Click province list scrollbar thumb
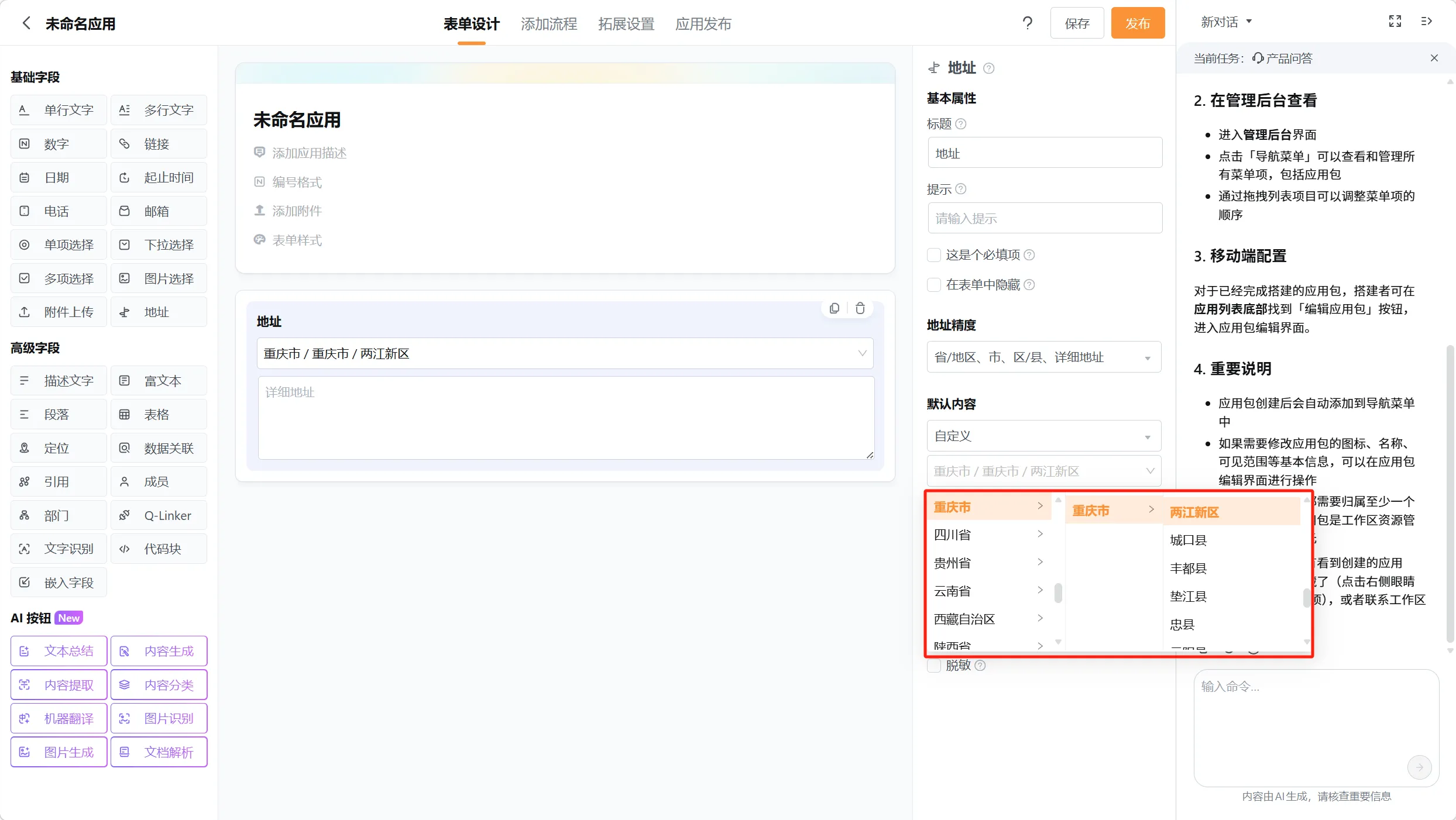This screenshot has width=1456, height=820. [x=1058, y=592]
